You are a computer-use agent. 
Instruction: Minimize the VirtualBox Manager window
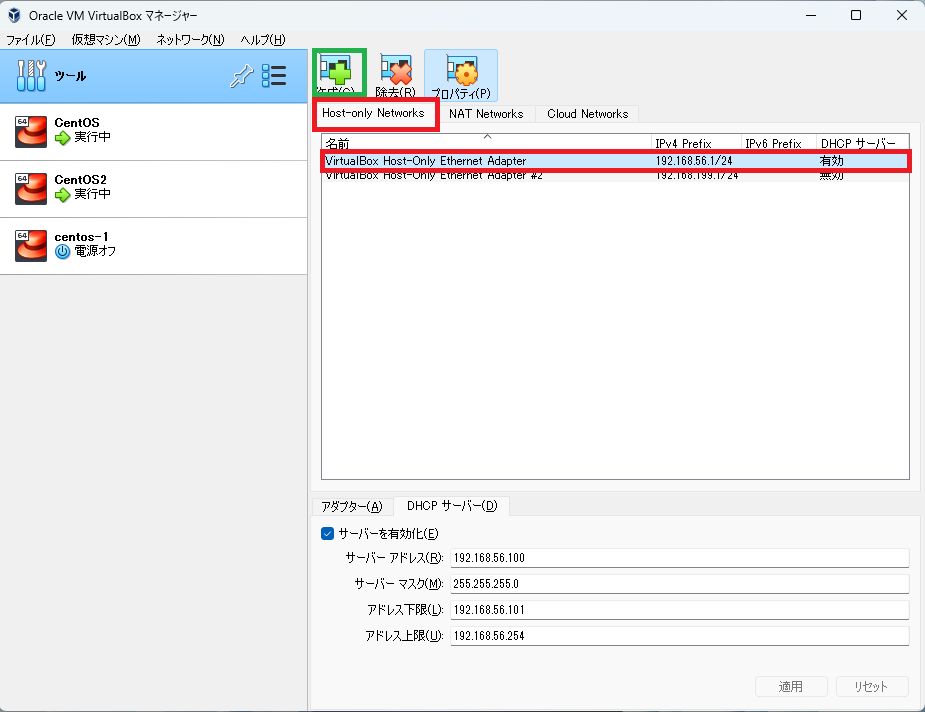pos(811,15)
